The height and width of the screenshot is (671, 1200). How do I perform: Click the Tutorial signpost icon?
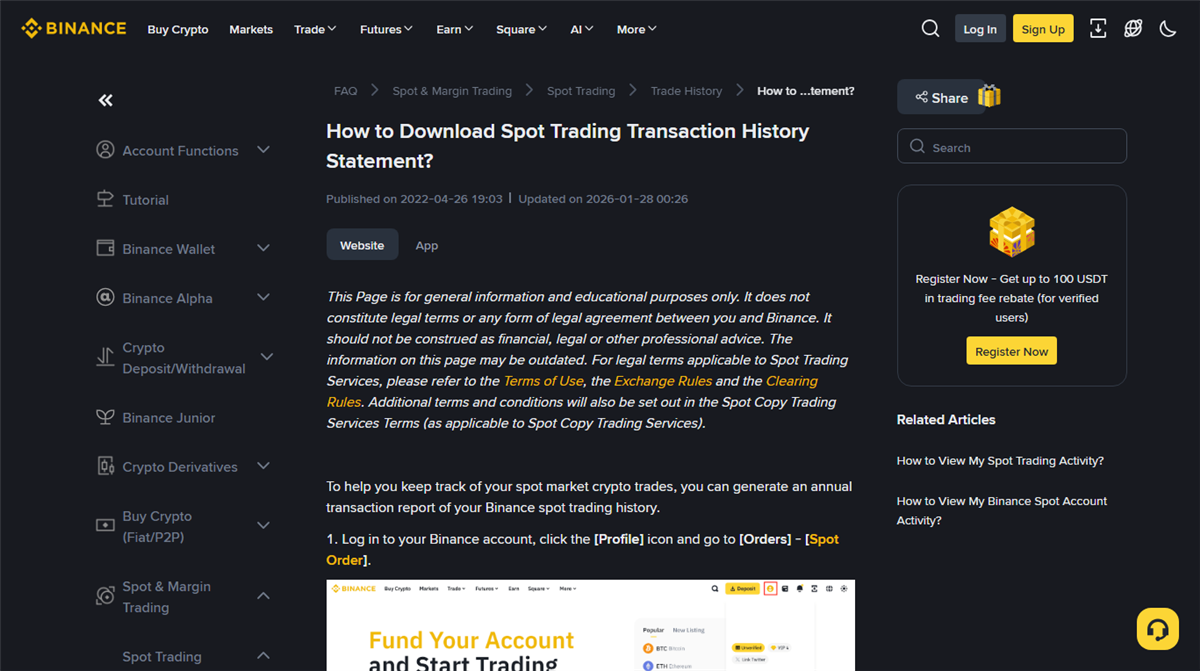pos(105,199)
